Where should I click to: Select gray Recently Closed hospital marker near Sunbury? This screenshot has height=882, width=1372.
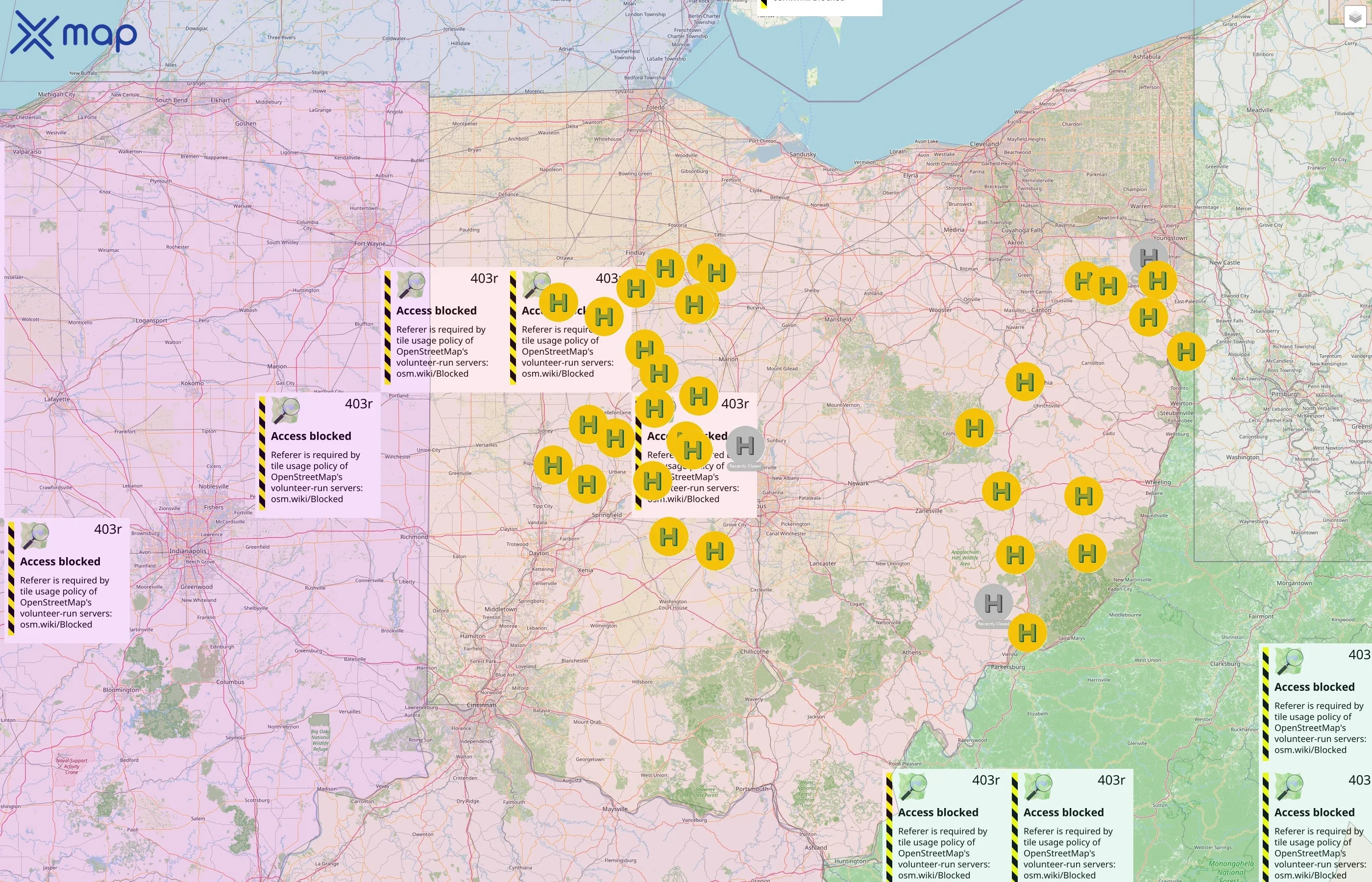tap(745, 445)
